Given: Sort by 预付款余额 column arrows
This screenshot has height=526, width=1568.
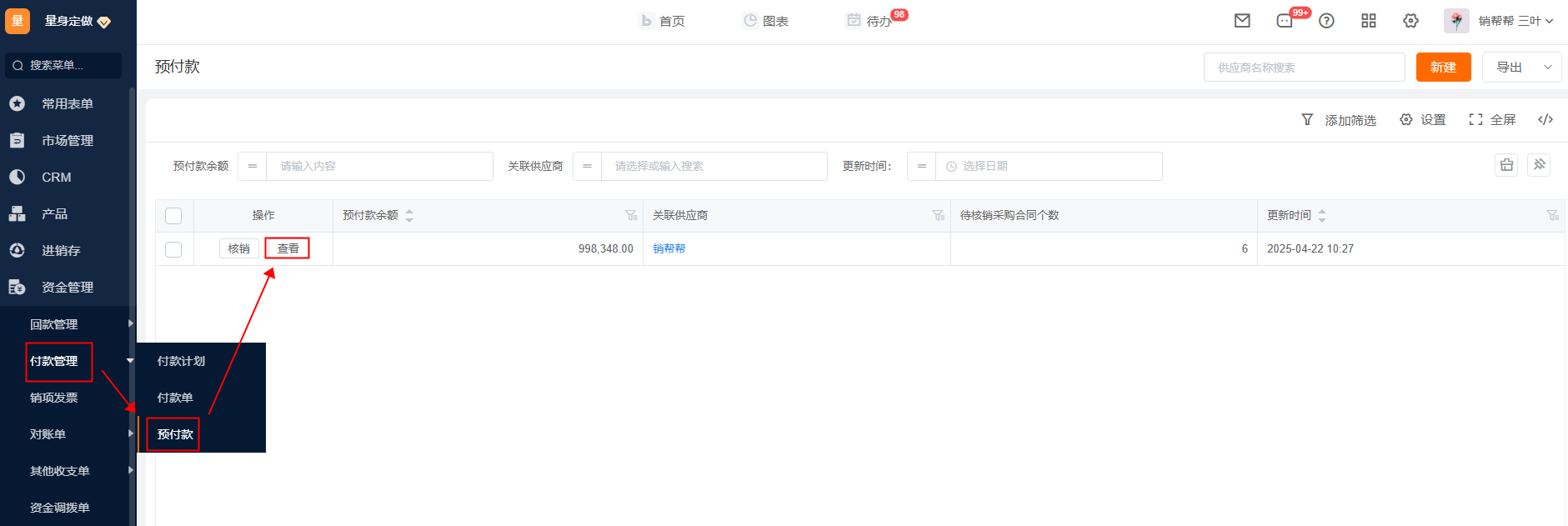Looking at the screenshot, I should 409,215.
